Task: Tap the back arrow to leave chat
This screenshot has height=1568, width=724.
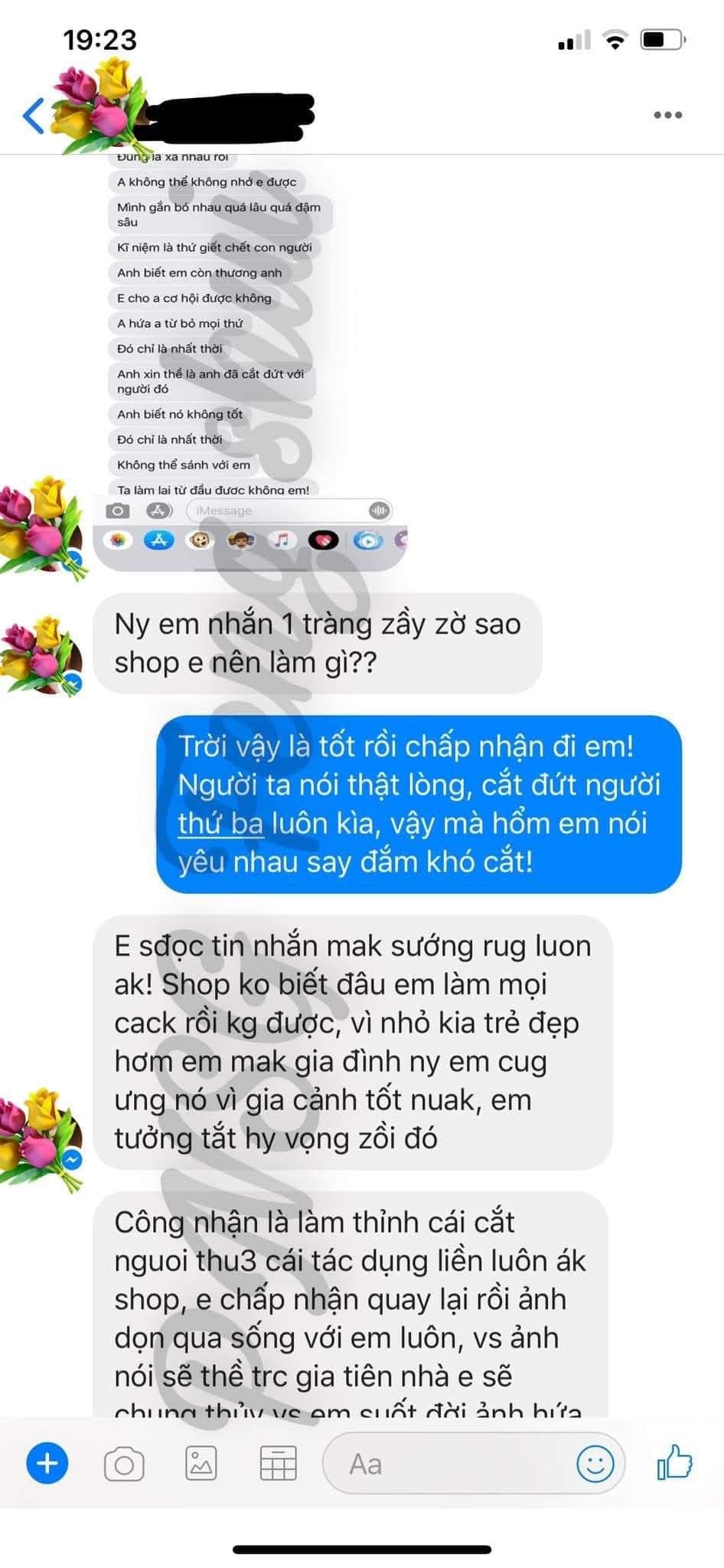Action: [33, 116]
